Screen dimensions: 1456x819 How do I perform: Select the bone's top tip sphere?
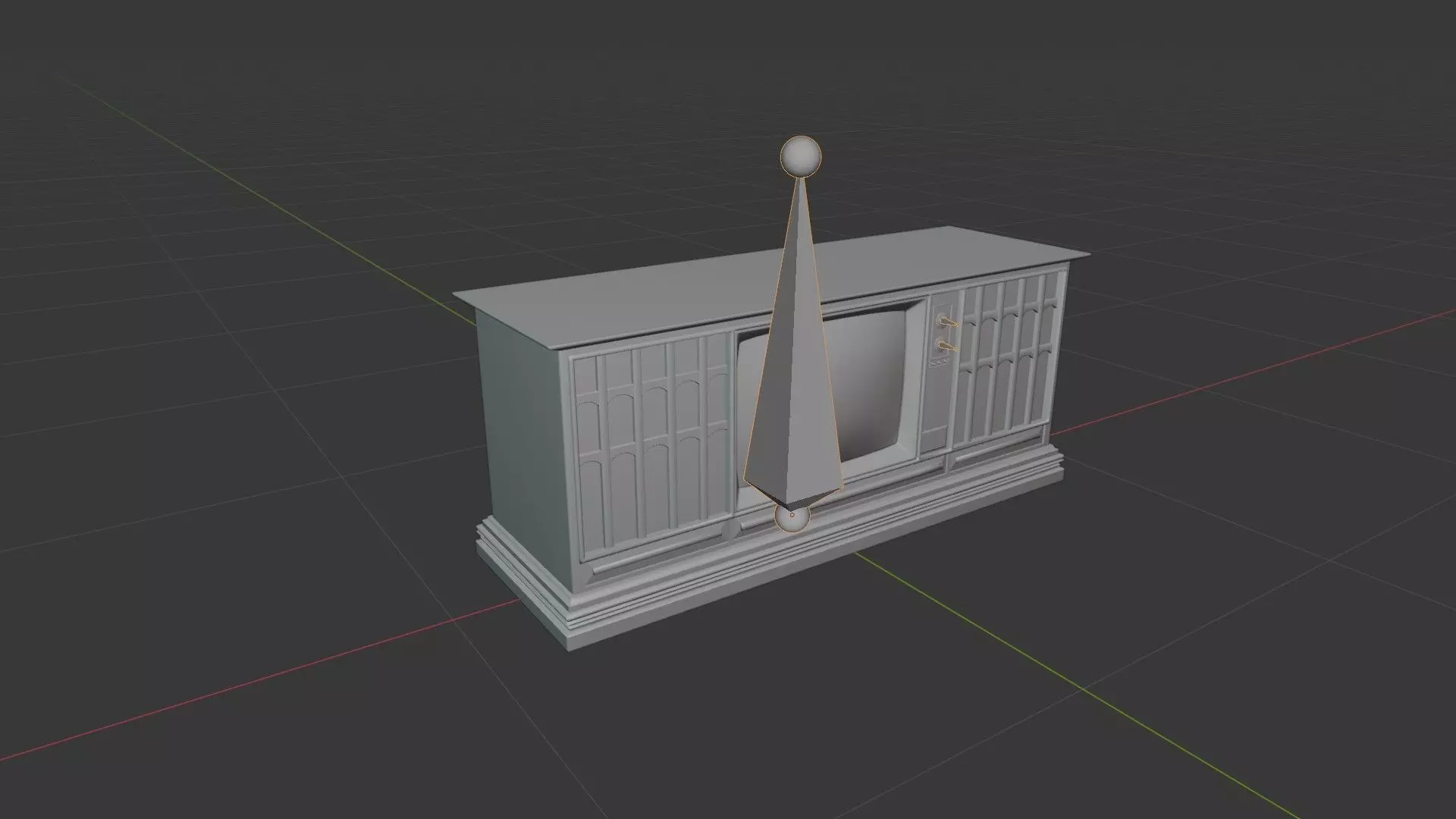pyautogui.click(x=800, y=156)
